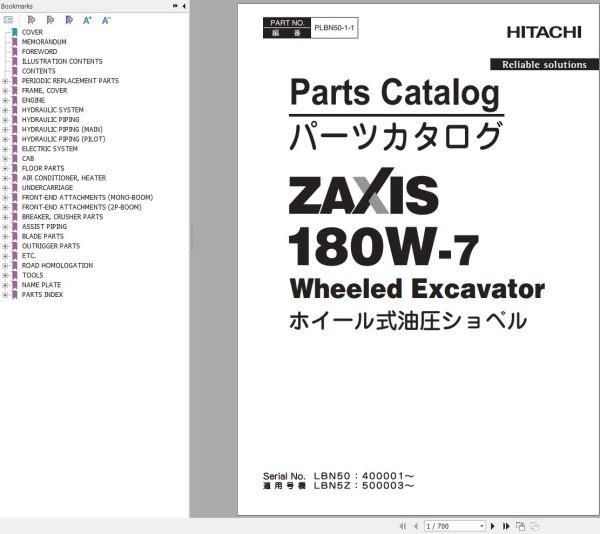
Task: Collapse the Bookmarks panel with the left arrow
Action: (184, 6)
